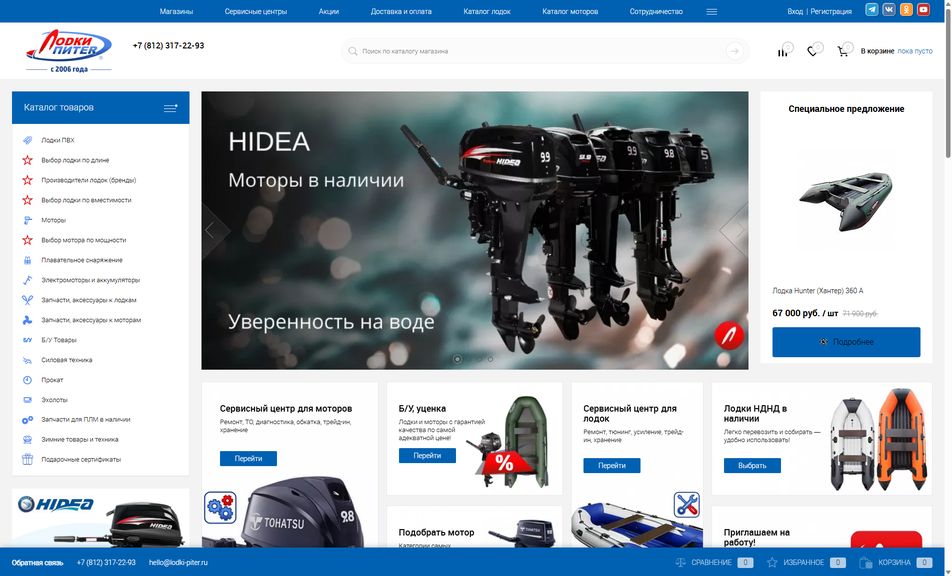Click the Hidea brand banner in sidebar
The width and height of the screenshot is (952, 576).
click(101, 518)
